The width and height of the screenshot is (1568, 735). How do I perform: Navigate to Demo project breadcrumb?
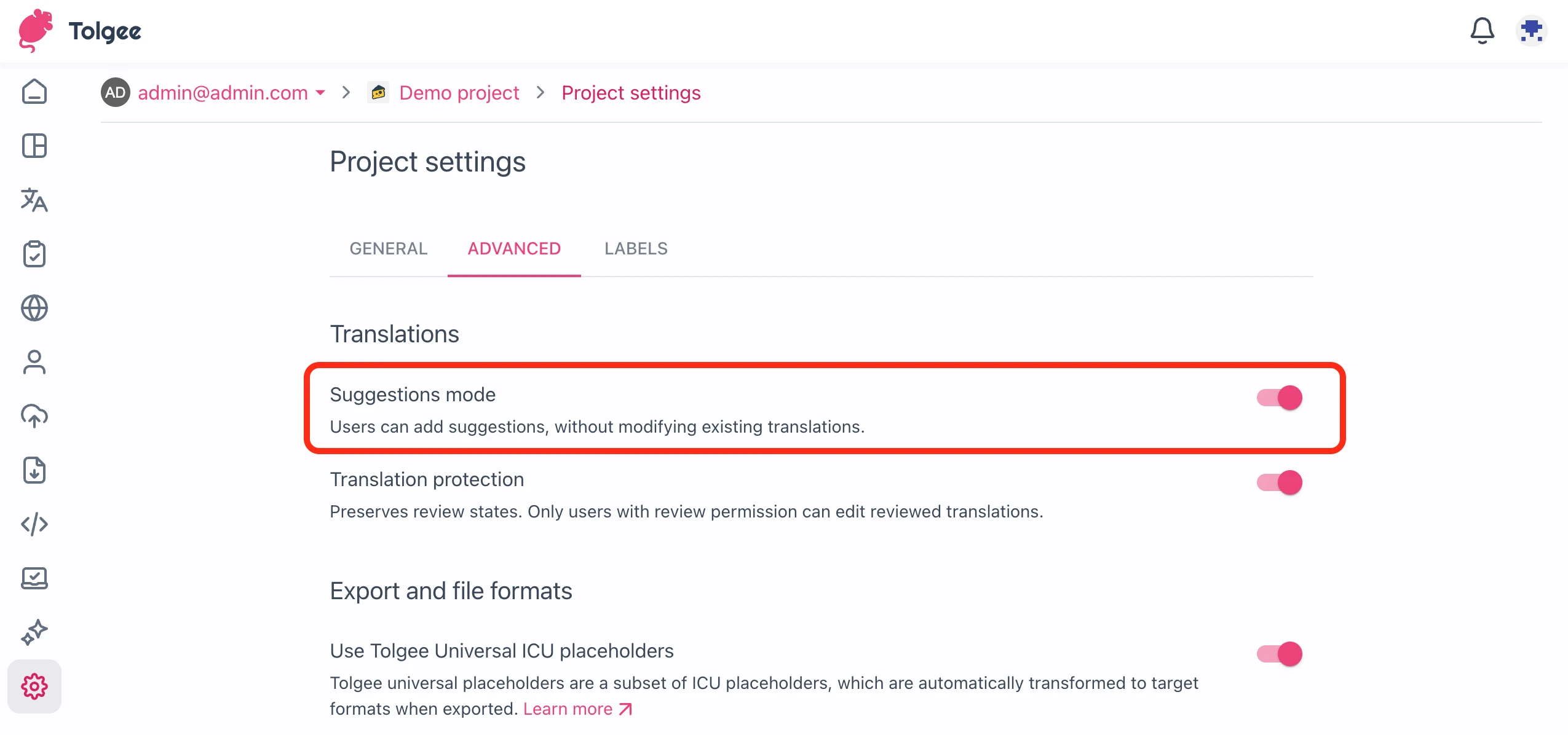(459, 93)
